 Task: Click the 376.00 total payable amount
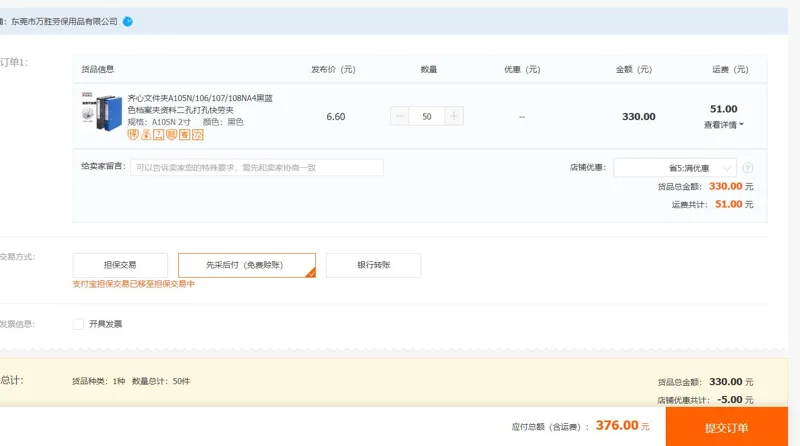[617, 425]
